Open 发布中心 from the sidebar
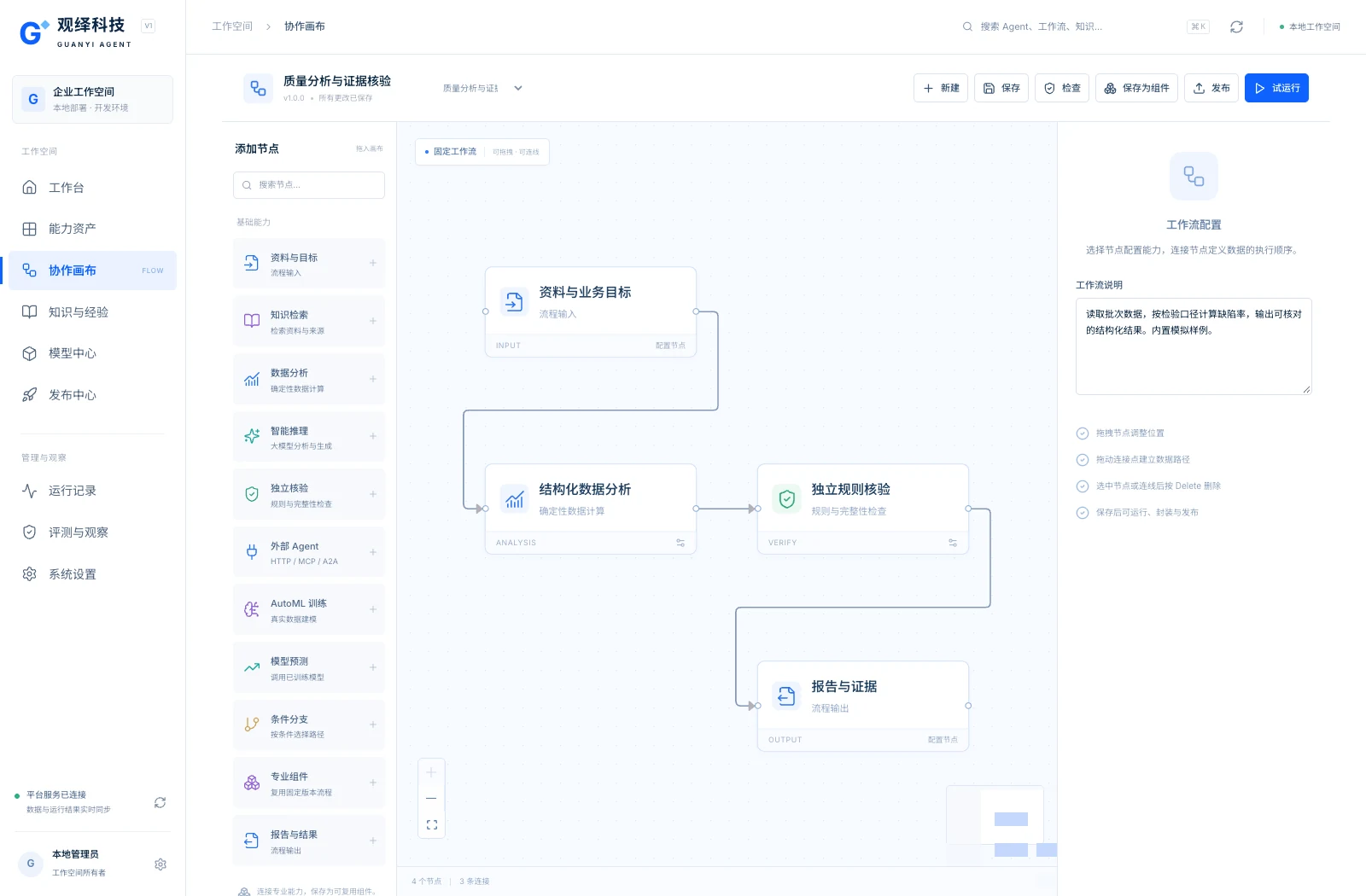The width and height of the screenshot is (1366, 896). pyautogui.click(x=92, y=395)
